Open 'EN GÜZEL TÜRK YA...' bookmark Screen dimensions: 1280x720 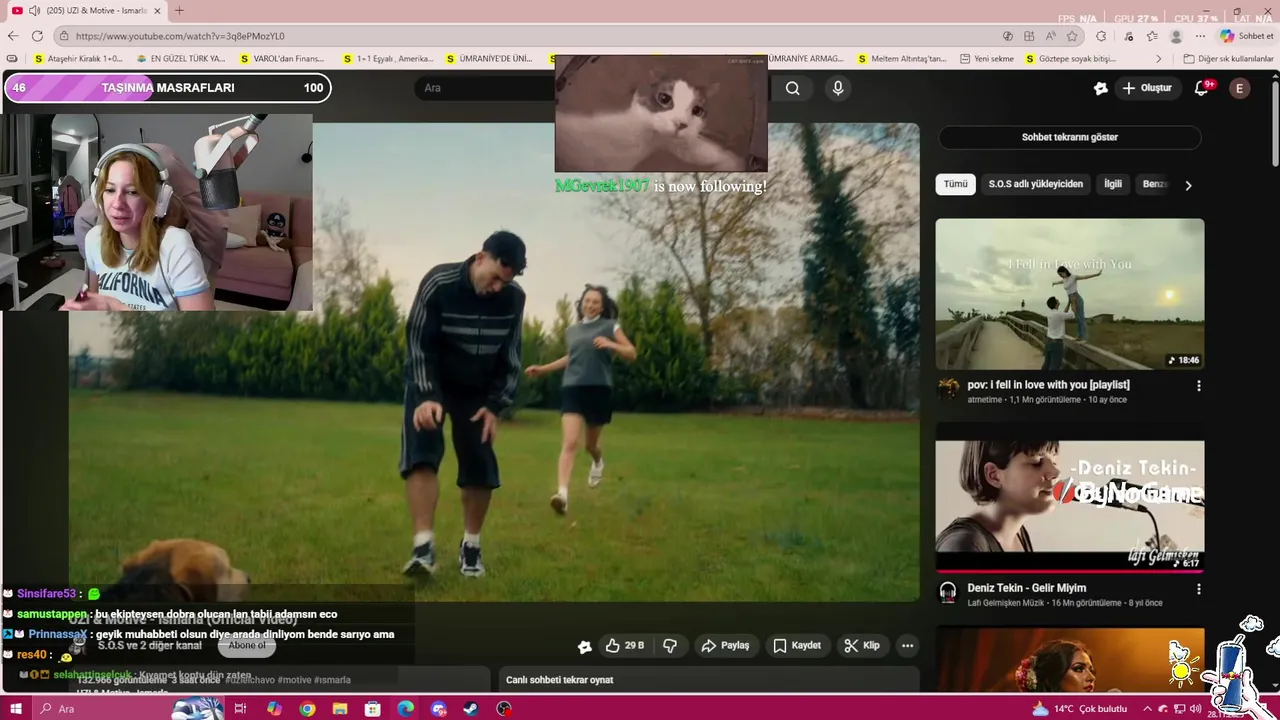pyautogui.click(x=181, y=59)
